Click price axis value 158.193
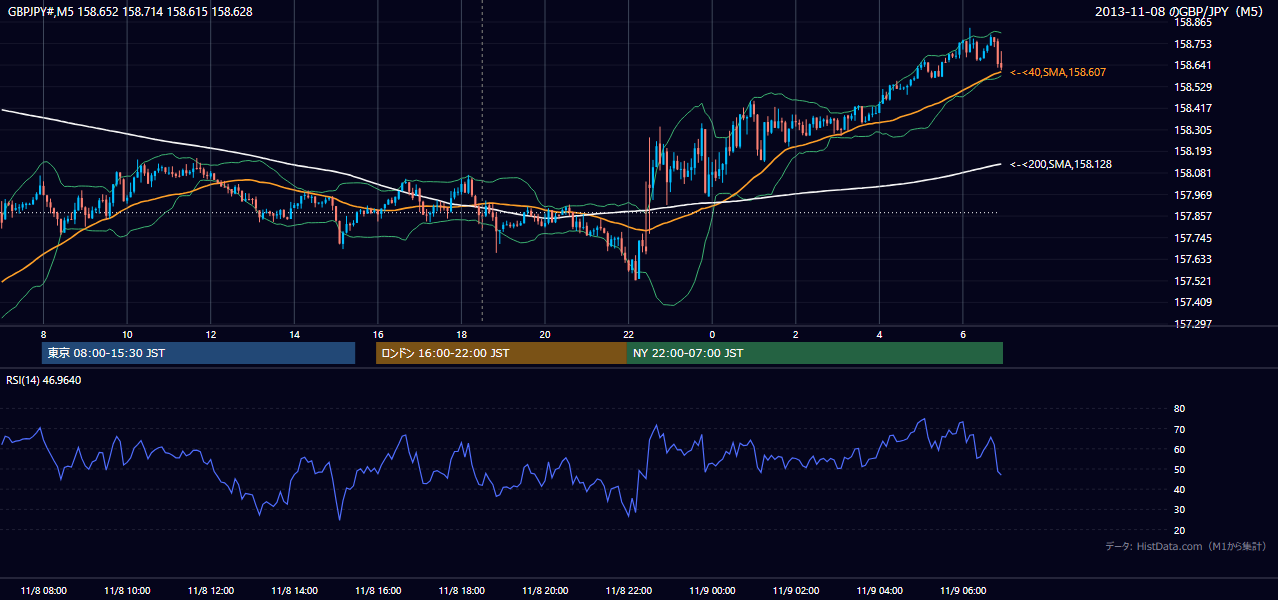 tap(1193, 152)
